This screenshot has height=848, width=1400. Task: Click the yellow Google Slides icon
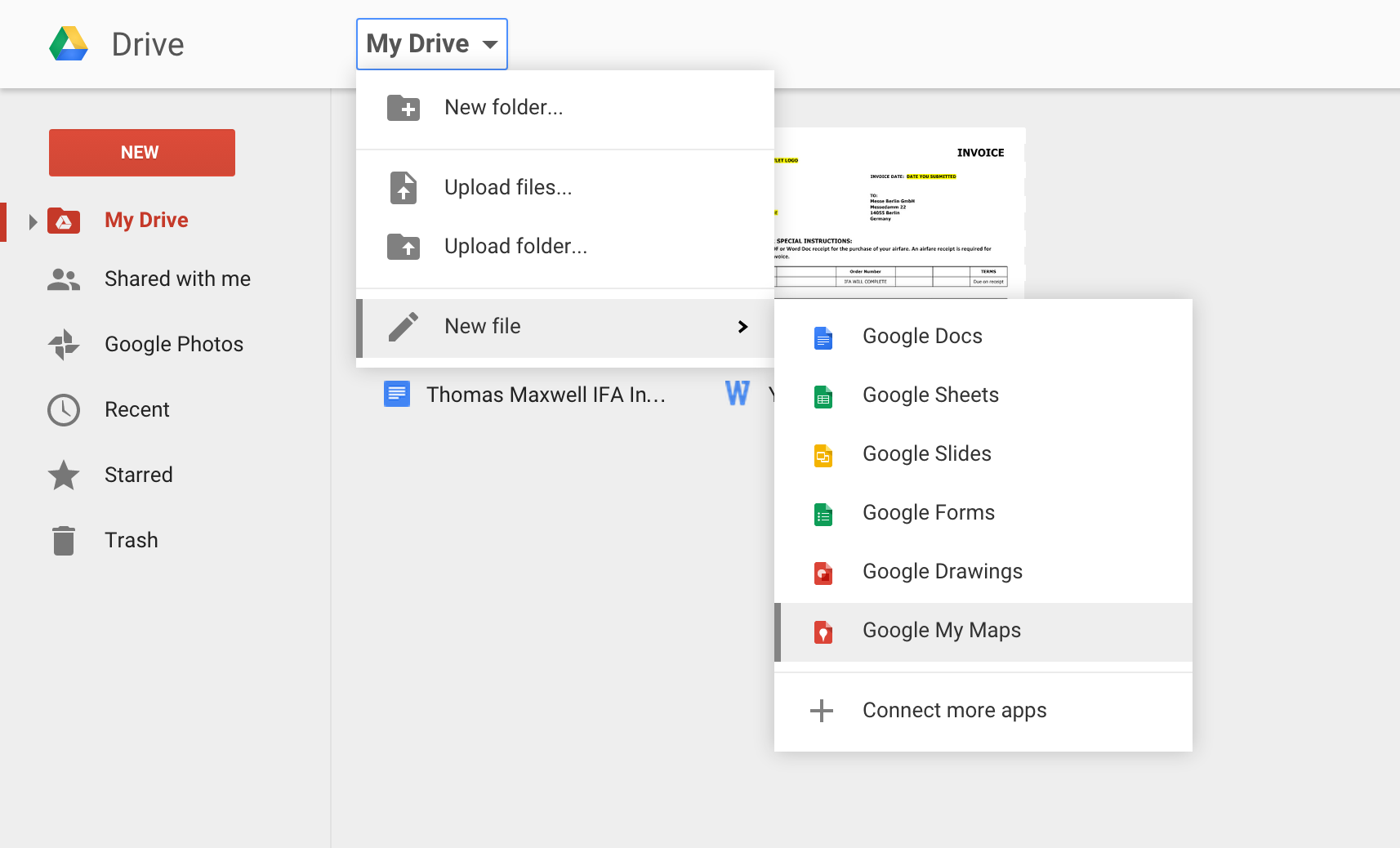pyautogui.click(x=823, y=455)
